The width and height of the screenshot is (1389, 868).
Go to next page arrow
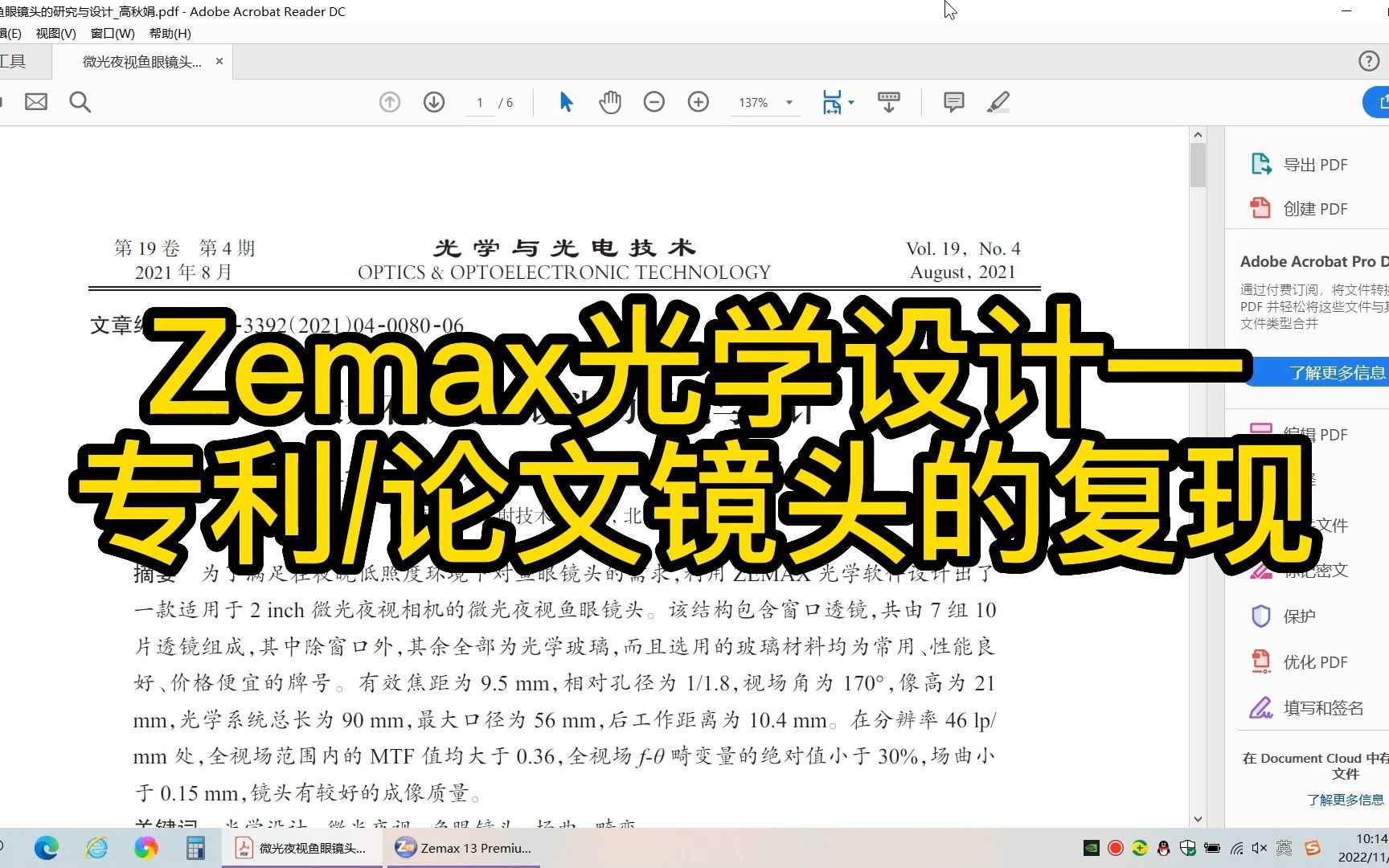[434, 102]
